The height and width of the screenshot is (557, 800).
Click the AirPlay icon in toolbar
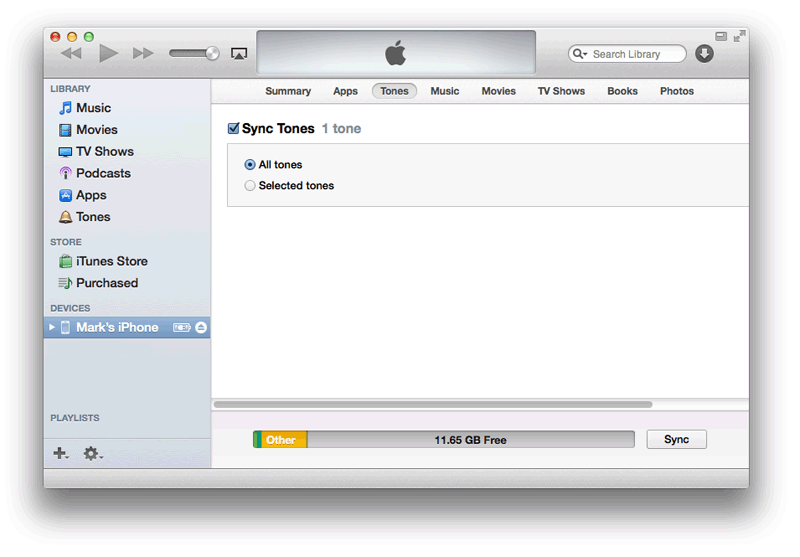click(x=239, y=54)
